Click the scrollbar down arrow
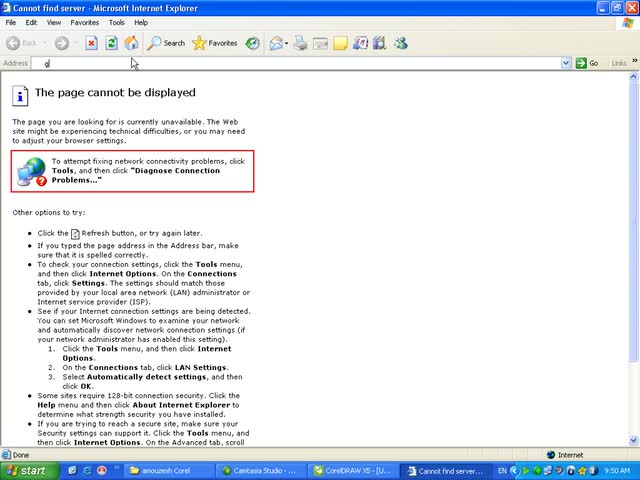This screenshot has width=640, height=480. click(633, 440)
